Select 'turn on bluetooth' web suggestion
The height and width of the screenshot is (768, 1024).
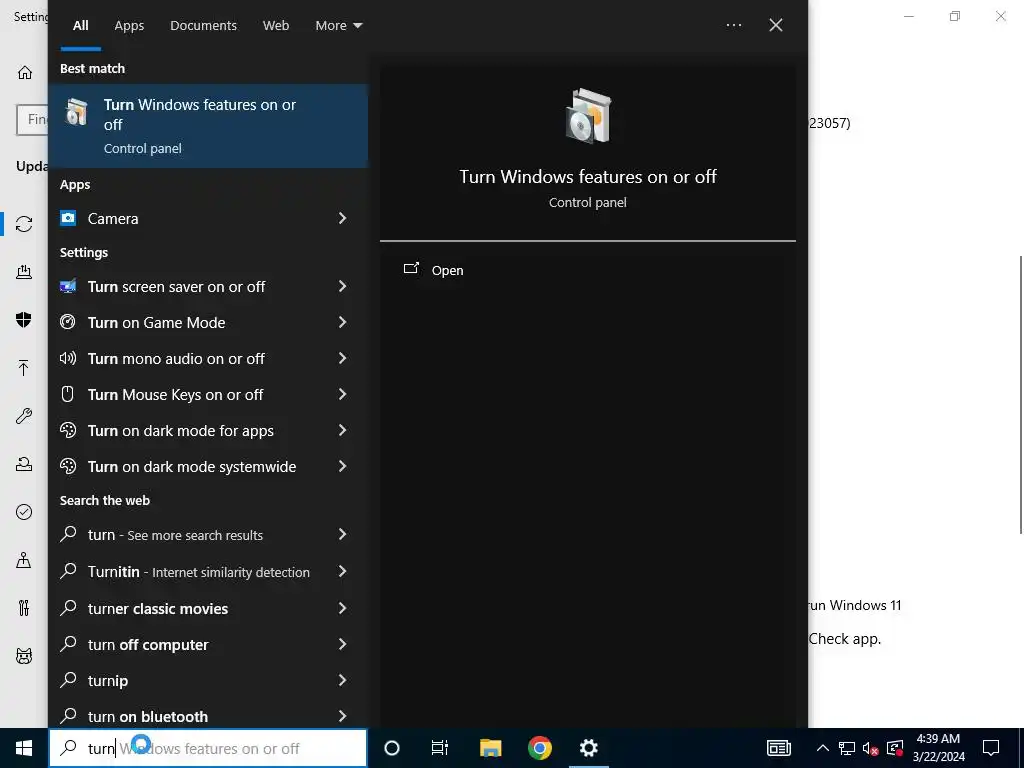[x=208, y=716]
